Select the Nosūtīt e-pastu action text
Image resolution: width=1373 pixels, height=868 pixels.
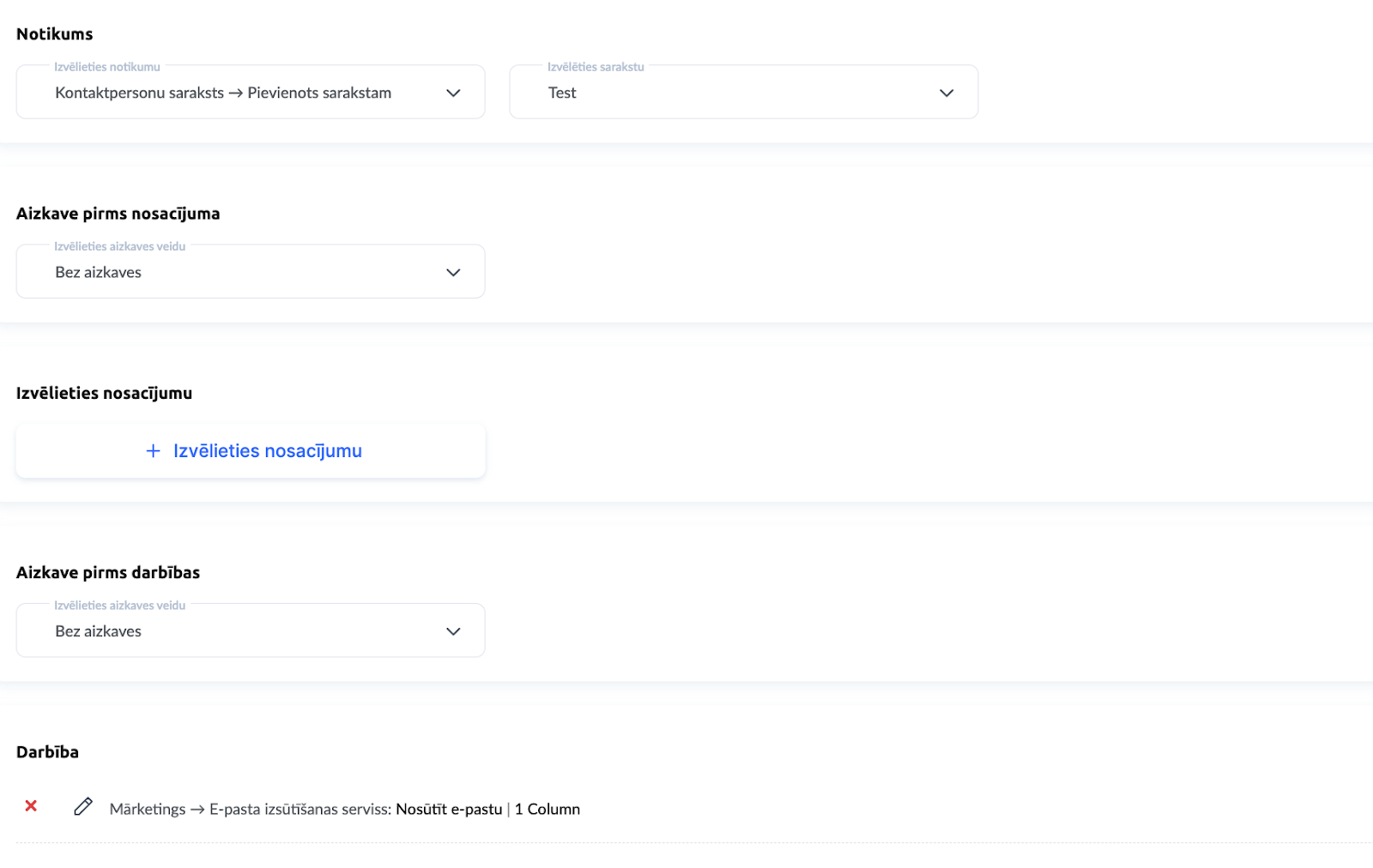(449, 810)
